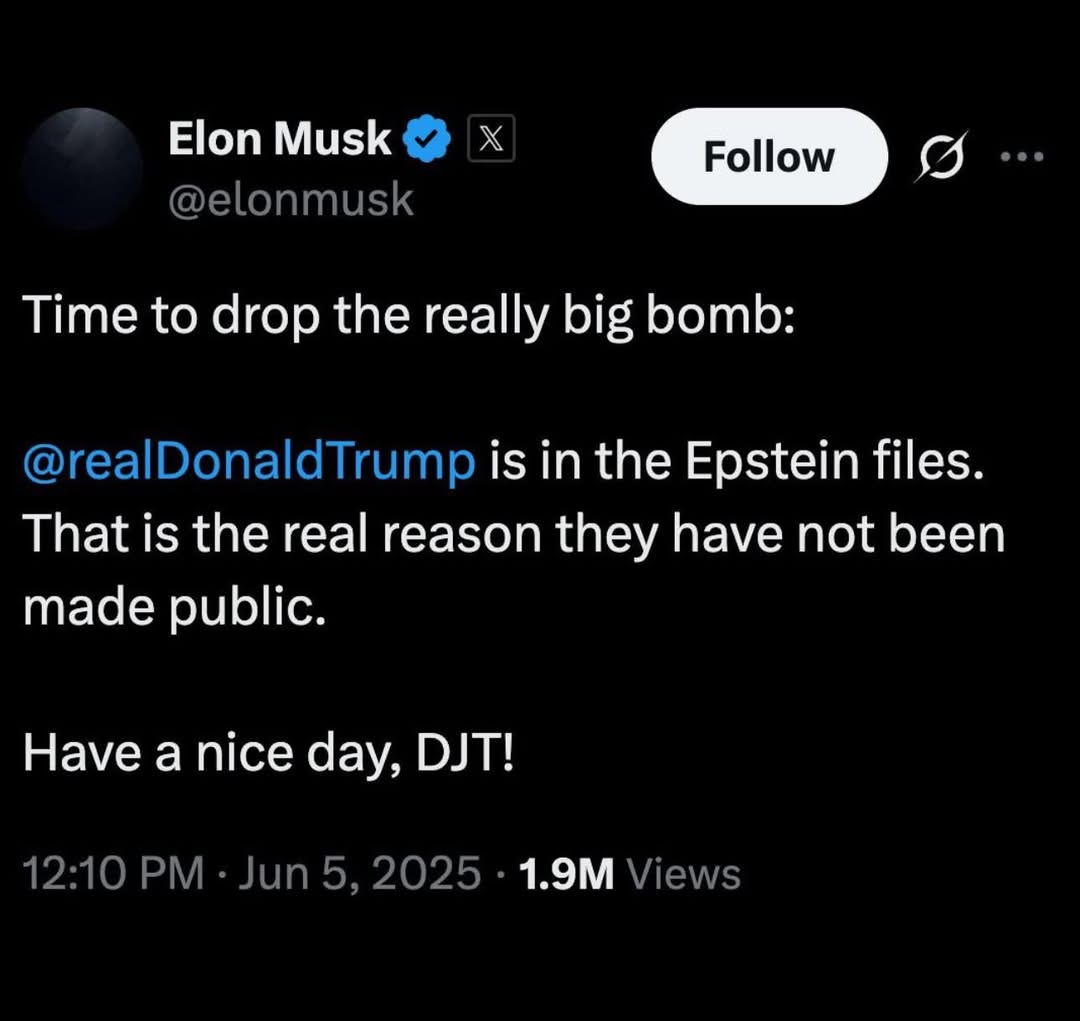
Task: Click the 12:10 PM timestamp
Action: tap(114, 873)
